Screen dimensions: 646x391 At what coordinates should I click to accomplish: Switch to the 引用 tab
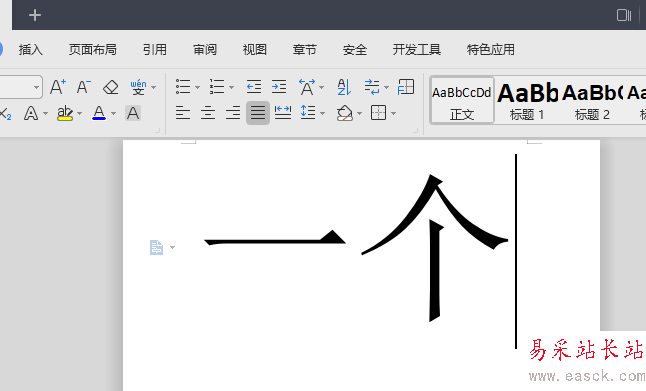coord(154,50)
